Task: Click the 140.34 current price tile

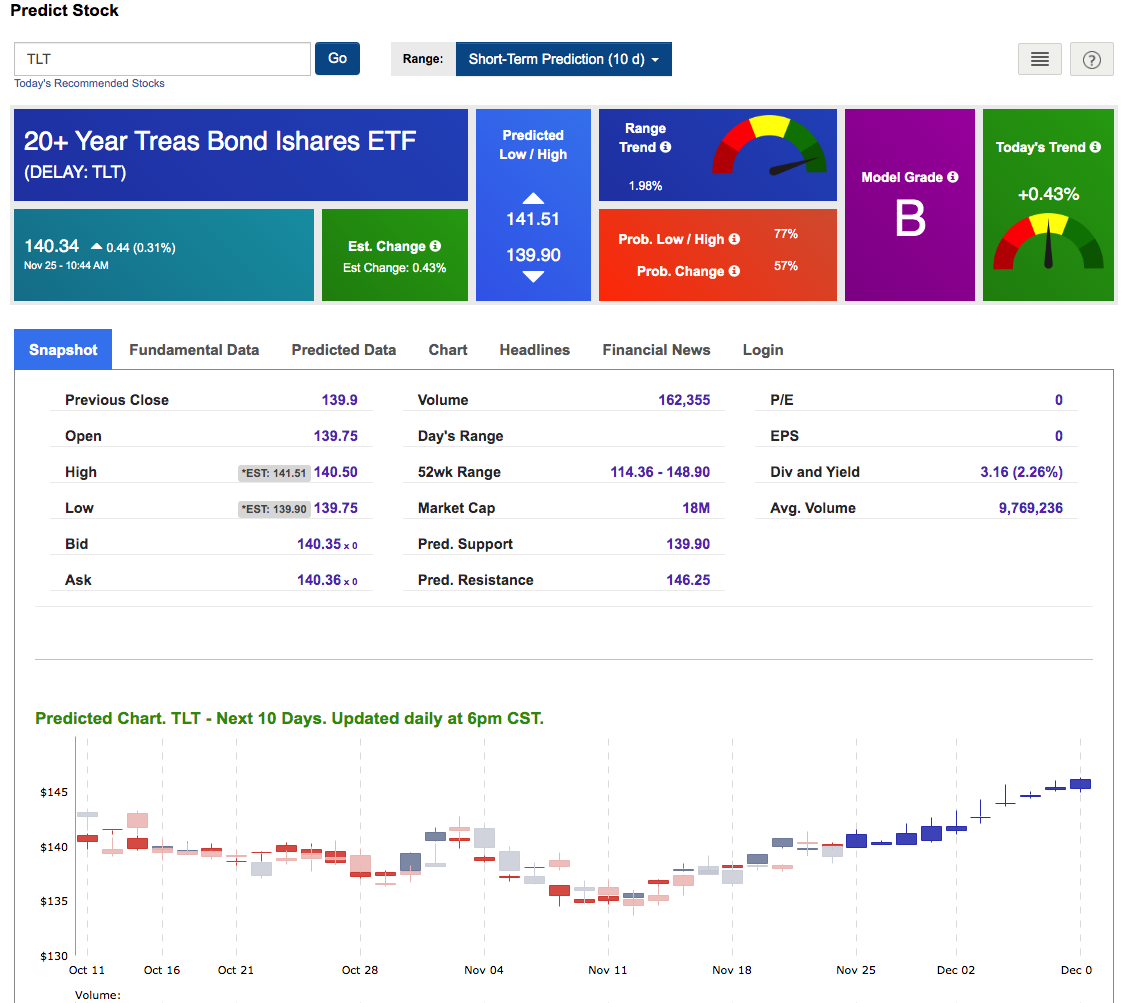Action: pos(164,255)
